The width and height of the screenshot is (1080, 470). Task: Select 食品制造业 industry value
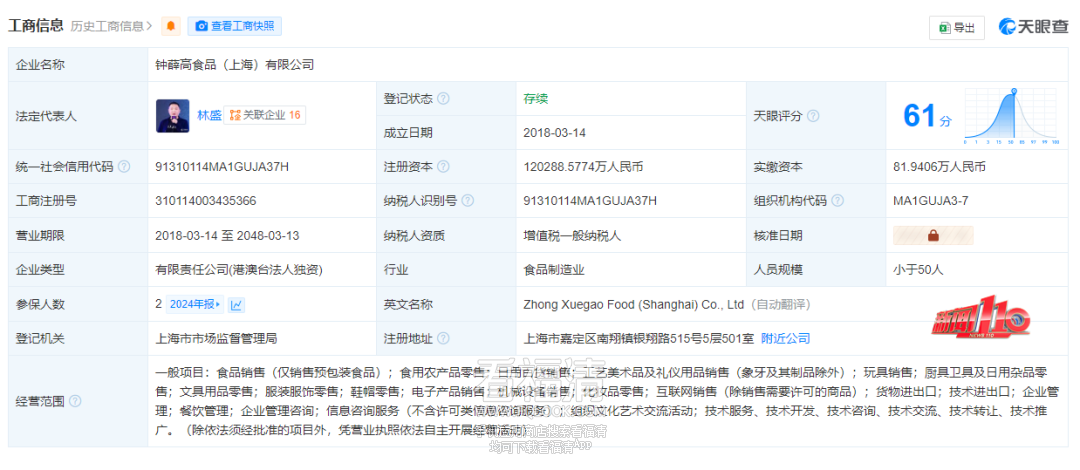[x=554, y=270]
